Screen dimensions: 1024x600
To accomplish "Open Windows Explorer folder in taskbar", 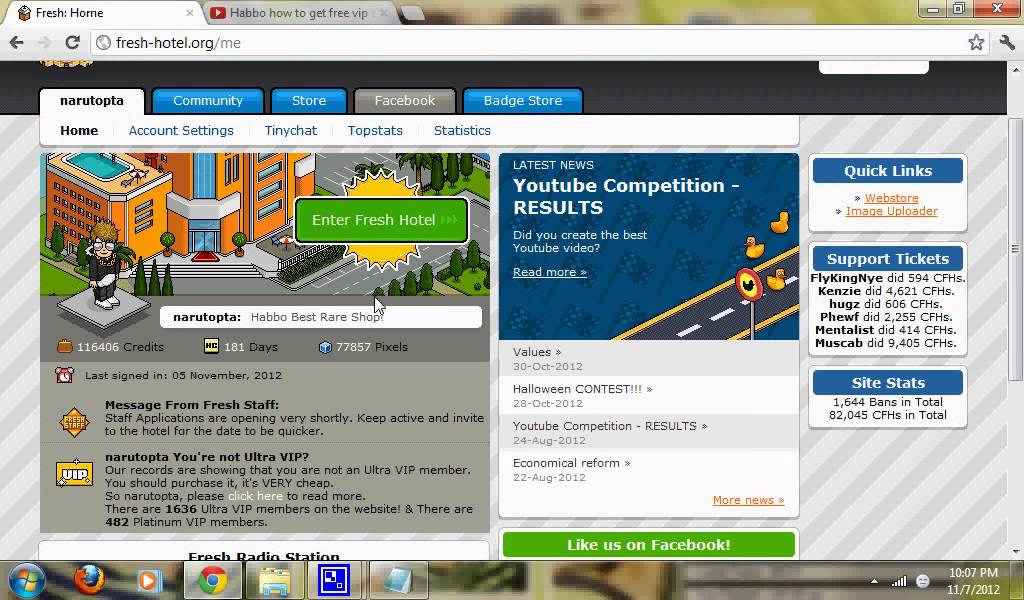I will click(275, 580).
